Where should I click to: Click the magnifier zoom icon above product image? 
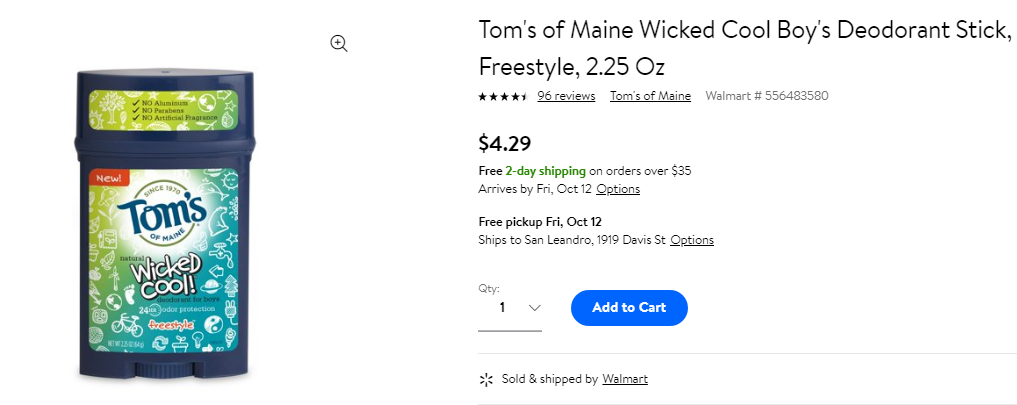click(x=339, y=43)
